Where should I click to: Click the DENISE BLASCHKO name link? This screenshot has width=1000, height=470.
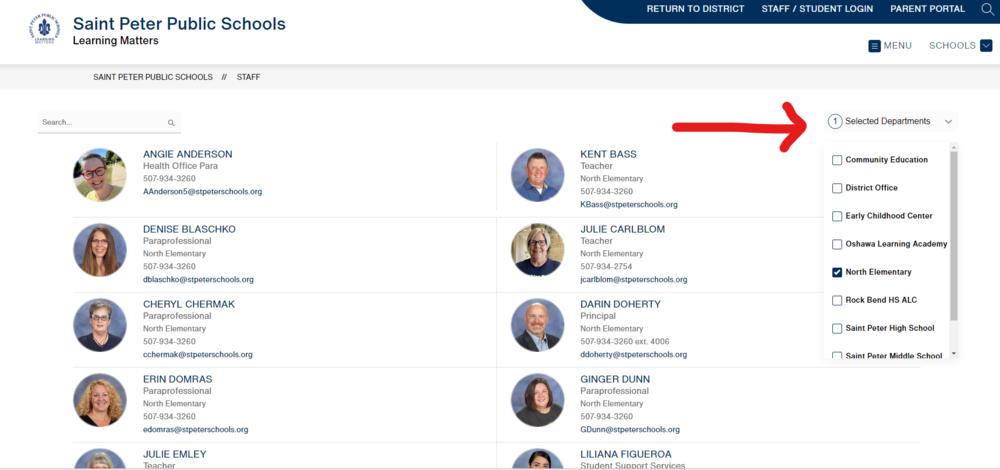(x=189, y=230)
